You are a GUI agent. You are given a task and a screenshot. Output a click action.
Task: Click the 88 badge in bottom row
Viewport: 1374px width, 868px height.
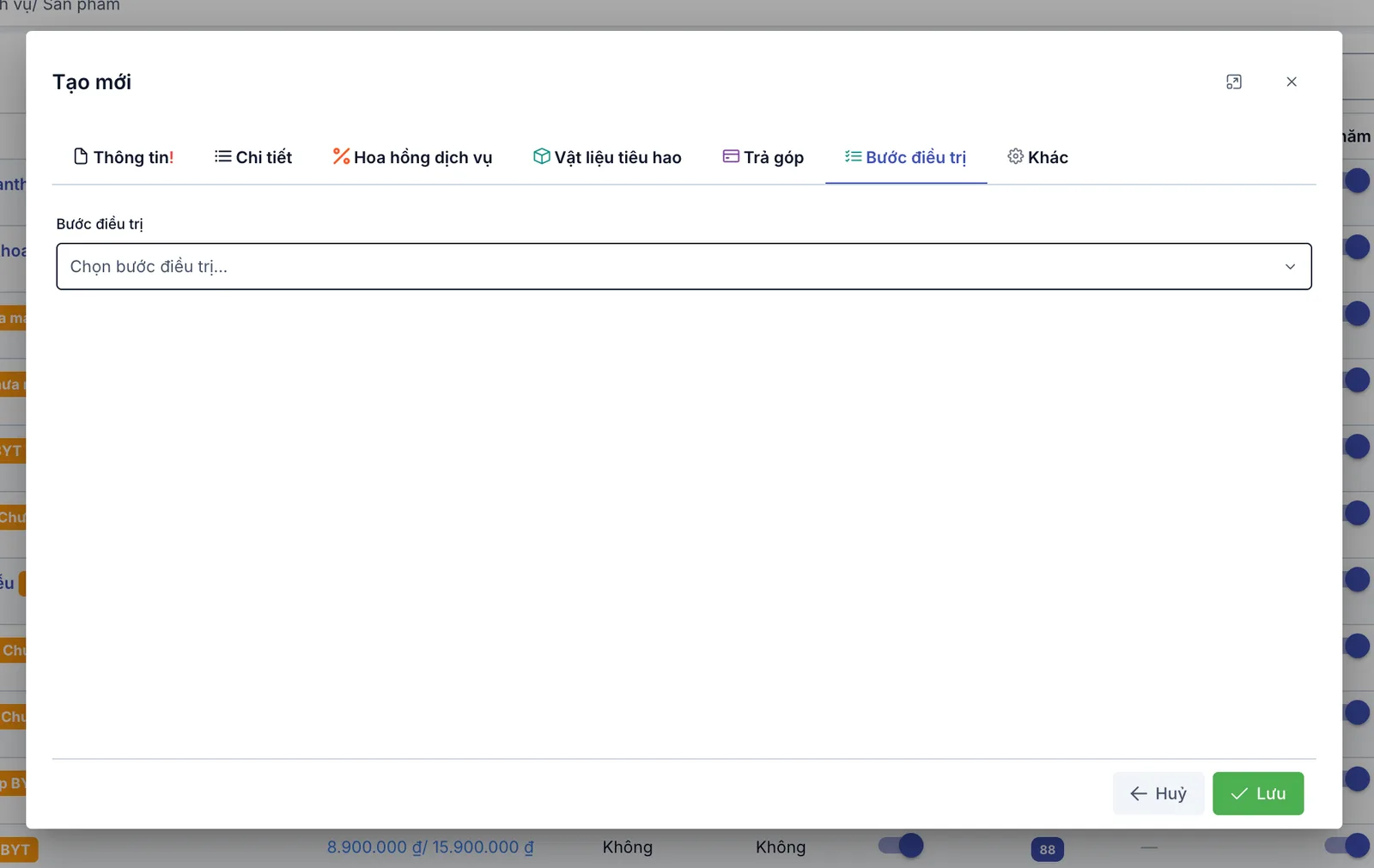pos(1048,849)
